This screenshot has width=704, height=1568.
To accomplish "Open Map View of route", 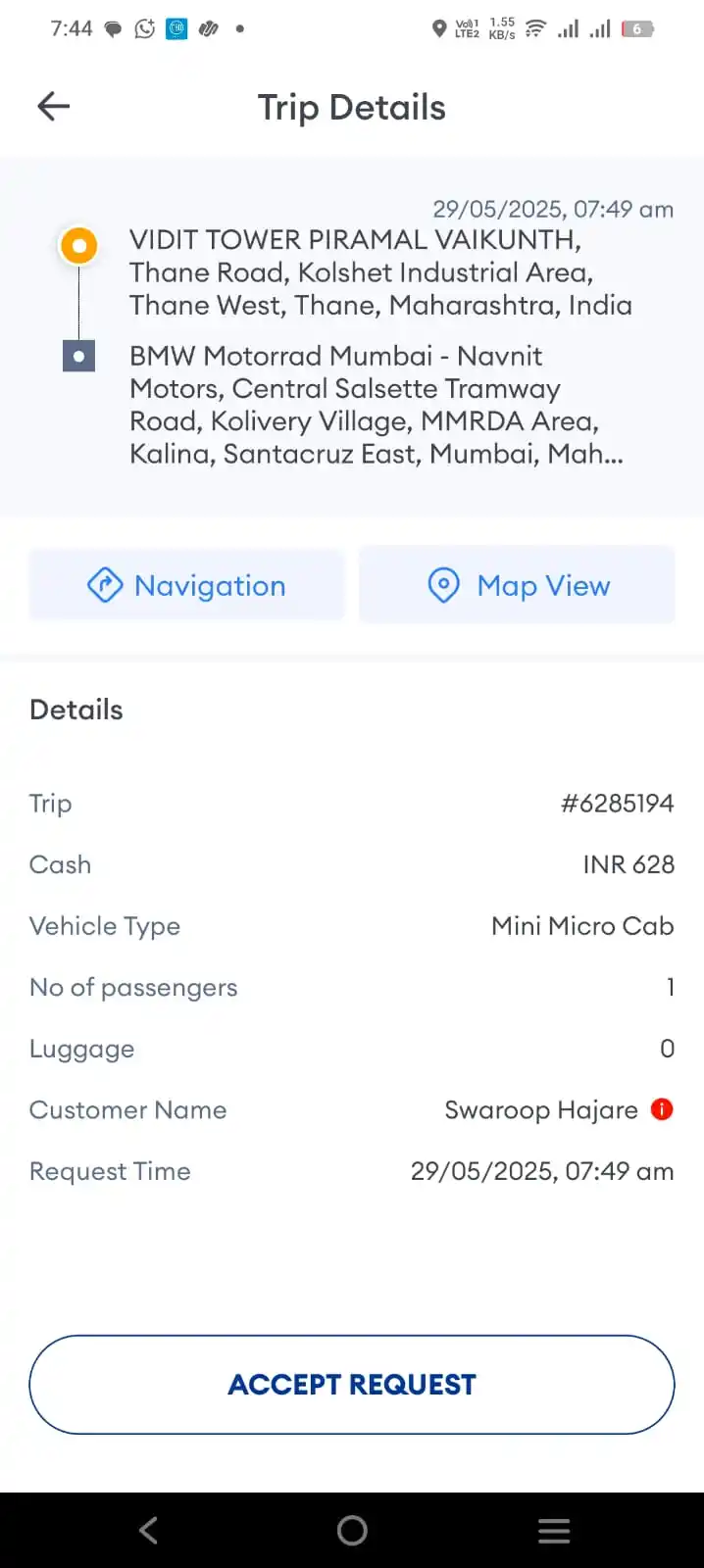I will pos(517,585).
